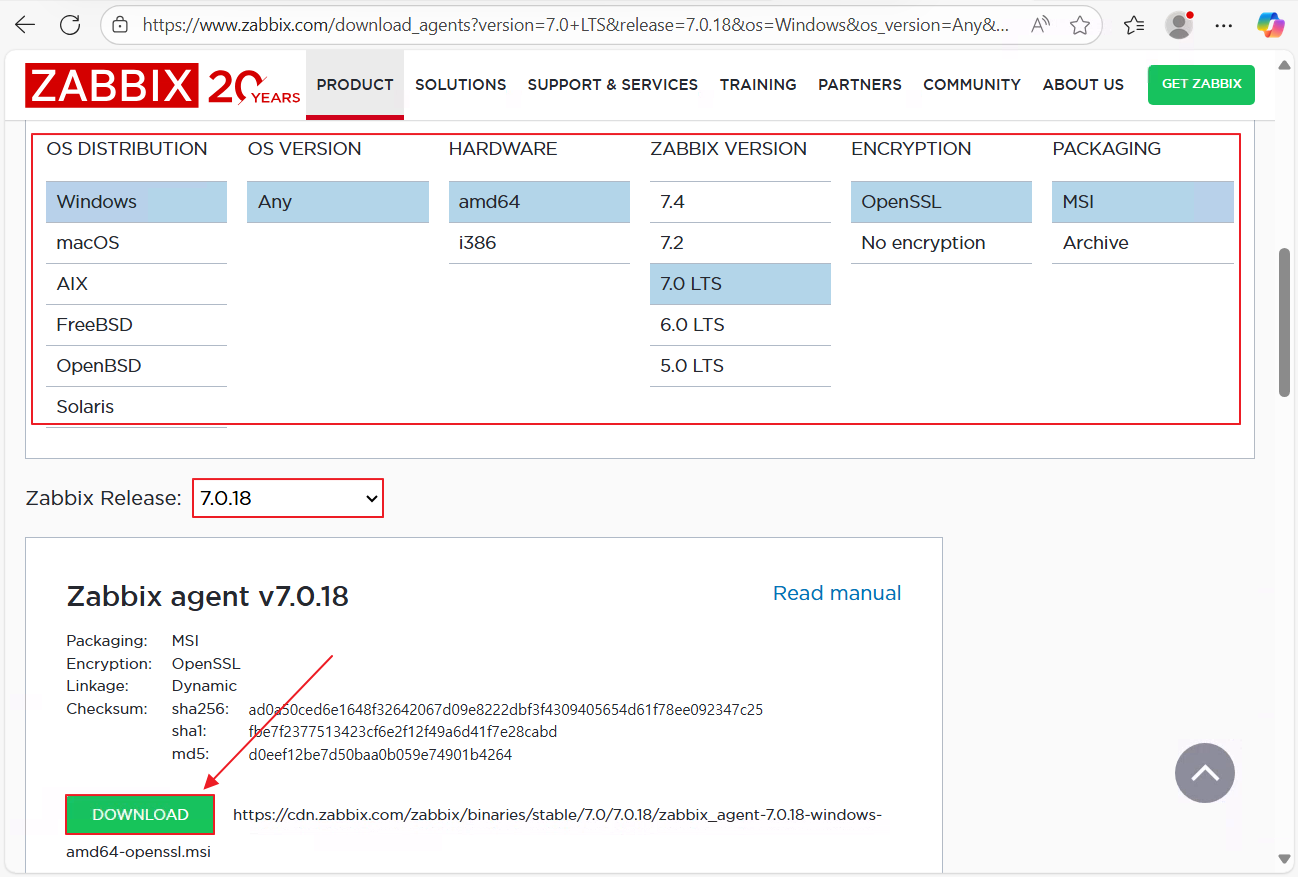1298x877 pixels.
Task: Add this page to favorites star
Action: click(1080, 25)
